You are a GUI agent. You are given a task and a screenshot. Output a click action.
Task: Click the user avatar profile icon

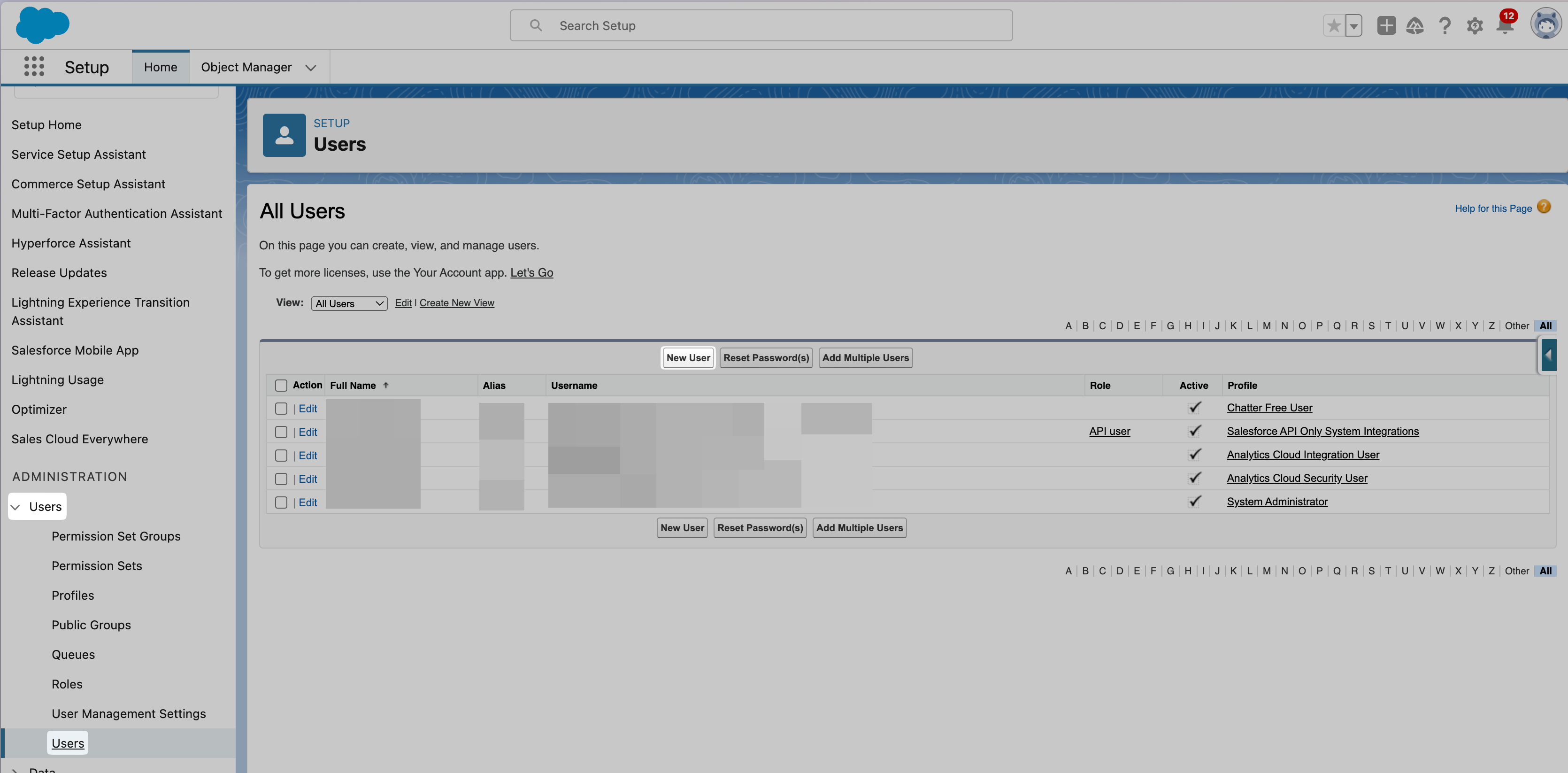pyautogui.click(x=1545, y=24)
